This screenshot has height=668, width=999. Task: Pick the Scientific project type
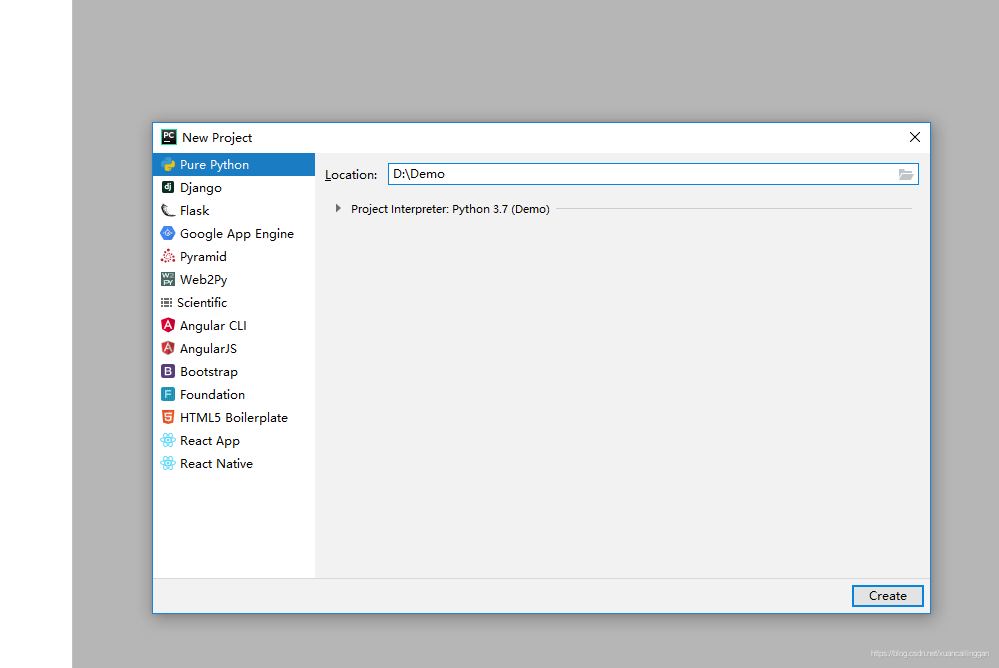(x=234, y=302)
